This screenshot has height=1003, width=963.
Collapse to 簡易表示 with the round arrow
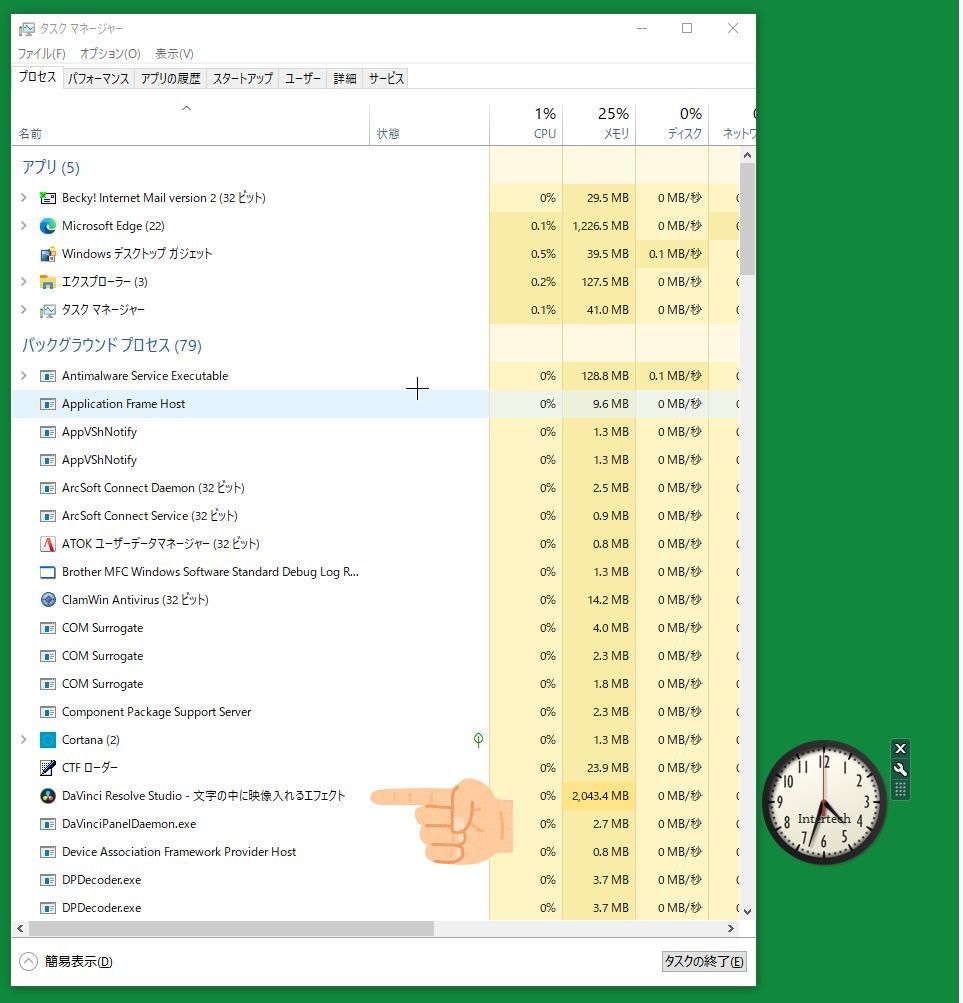pyautogui.click(x=28, y=962)
